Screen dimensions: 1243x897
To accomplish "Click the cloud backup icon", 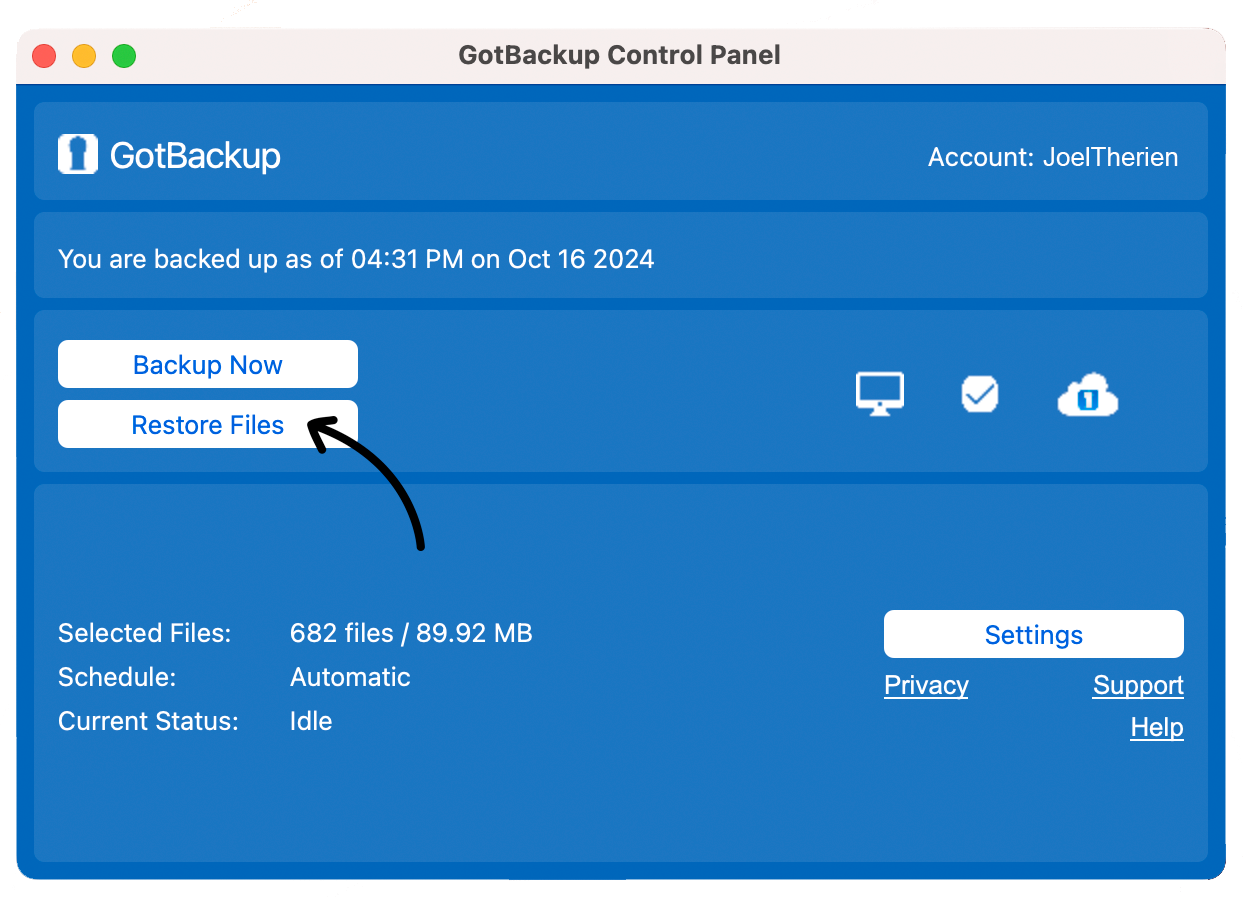I will 1088,396.
